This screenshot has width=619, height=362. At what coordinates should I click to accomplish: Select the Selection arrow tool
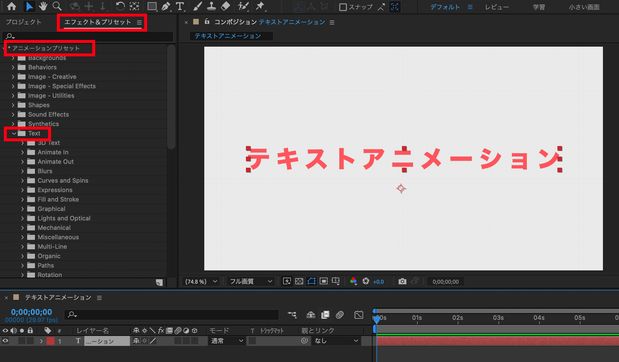(x=29, y=6)
